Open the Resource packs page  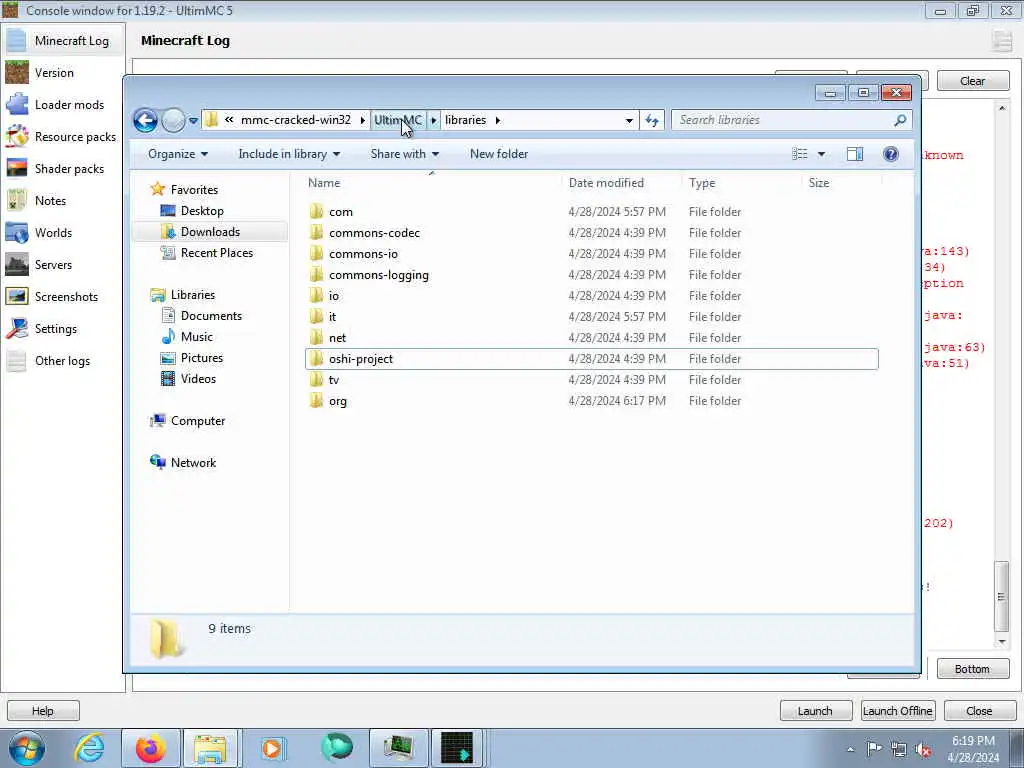[x=63, y=136]
